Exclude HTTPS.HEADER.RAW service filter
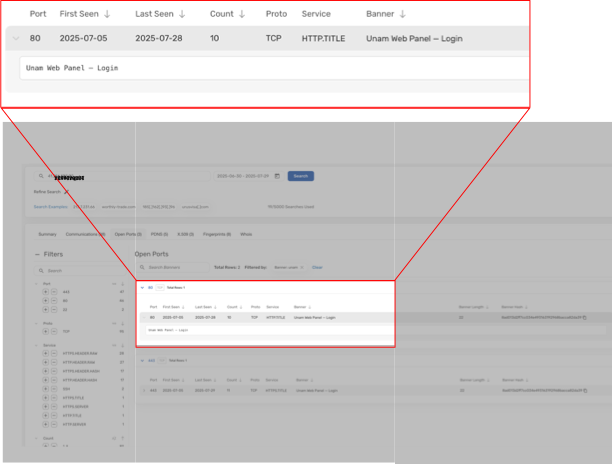612x464 pixels. [54, 353]
